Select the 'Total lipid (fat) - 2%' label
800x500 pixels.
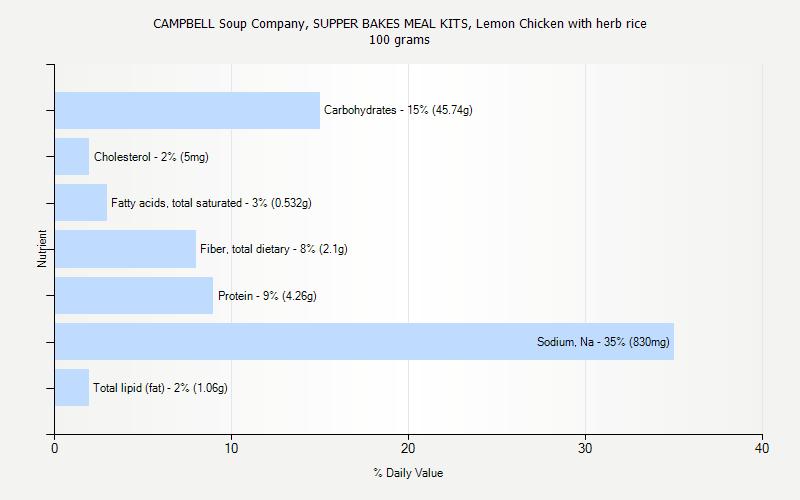point(160,388)
